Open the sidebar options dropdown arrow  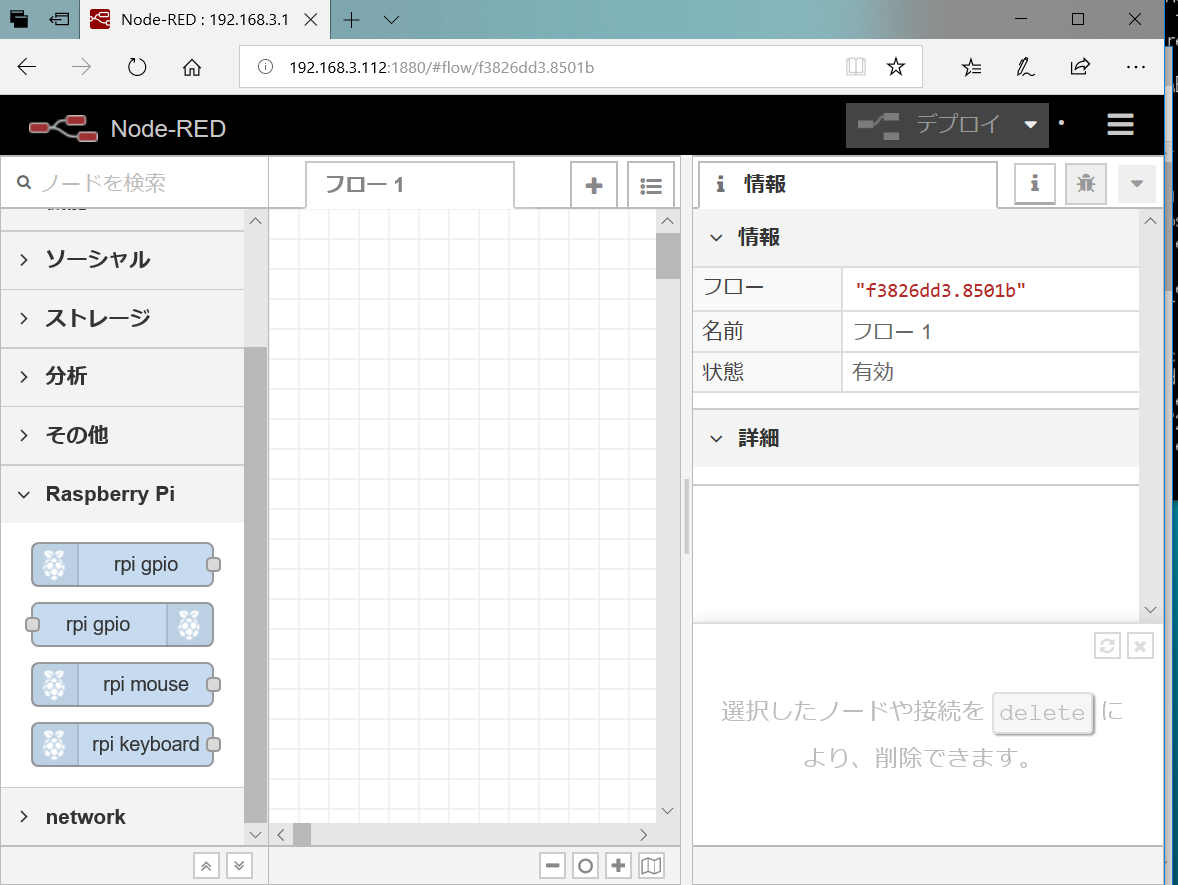[1137, 184]
